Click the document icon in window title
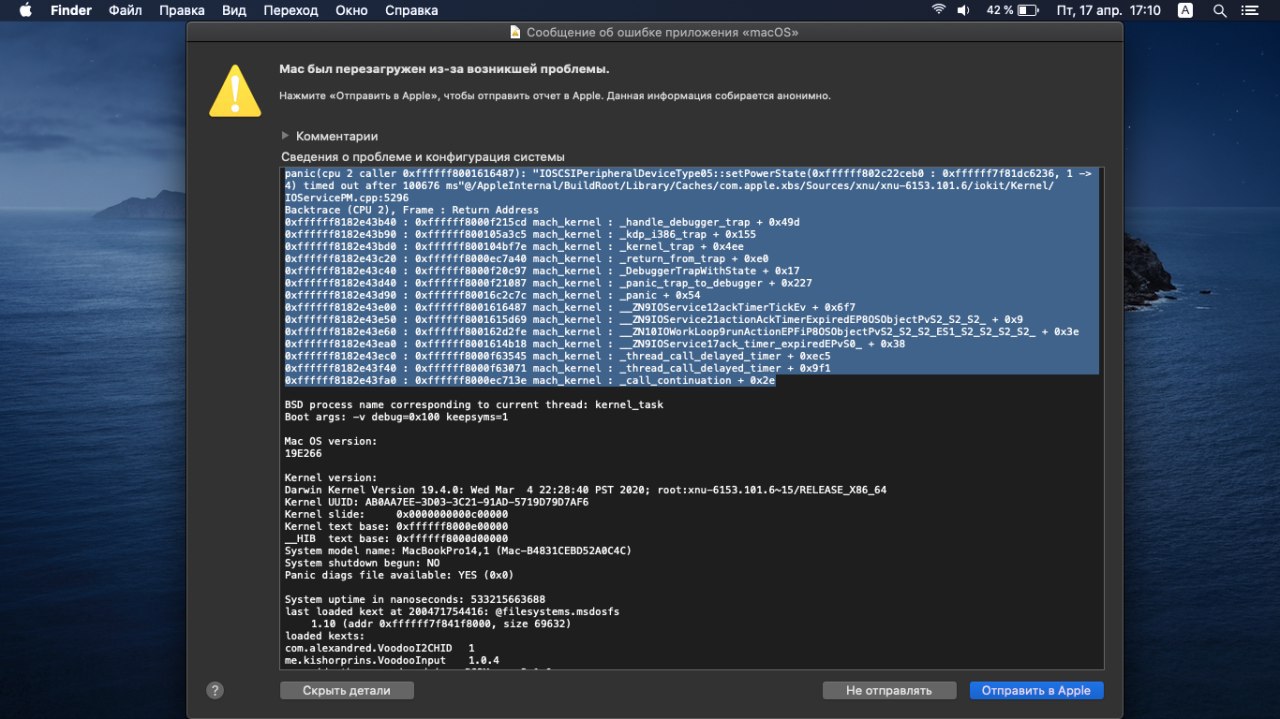 click(515, 32)
